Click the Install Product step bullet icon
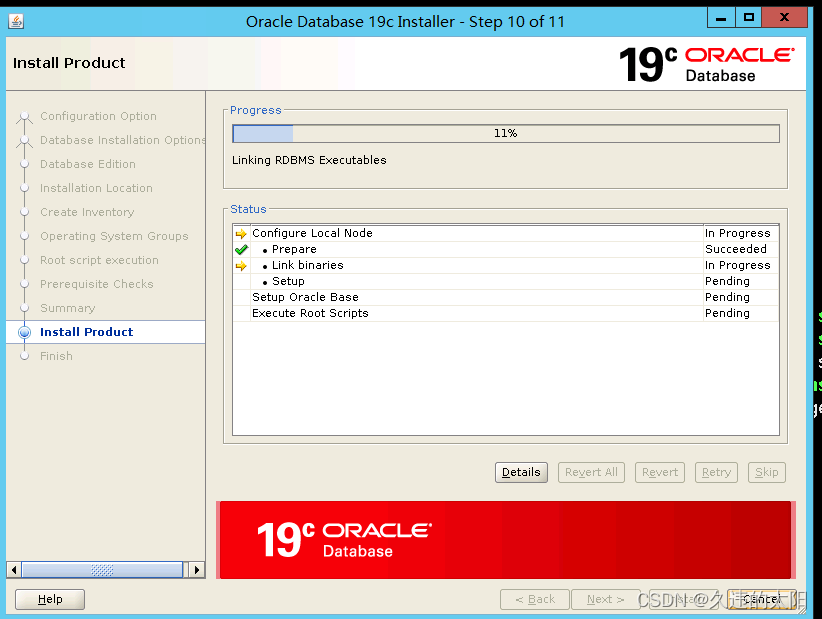 25,332
